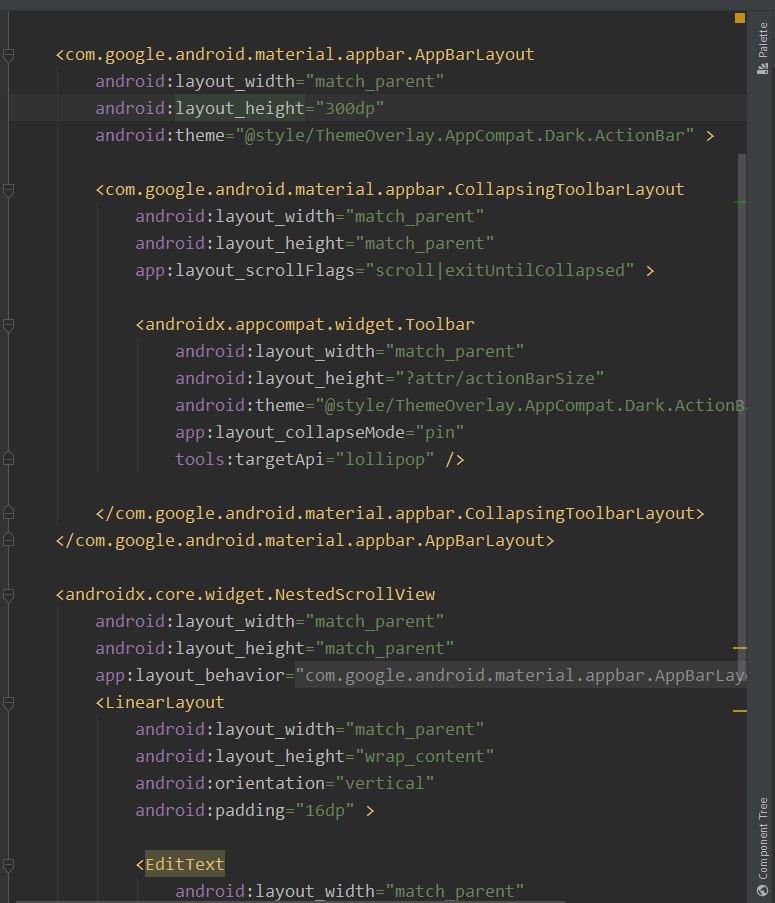Click the Toolbar's truncated android:theme value

530,406
